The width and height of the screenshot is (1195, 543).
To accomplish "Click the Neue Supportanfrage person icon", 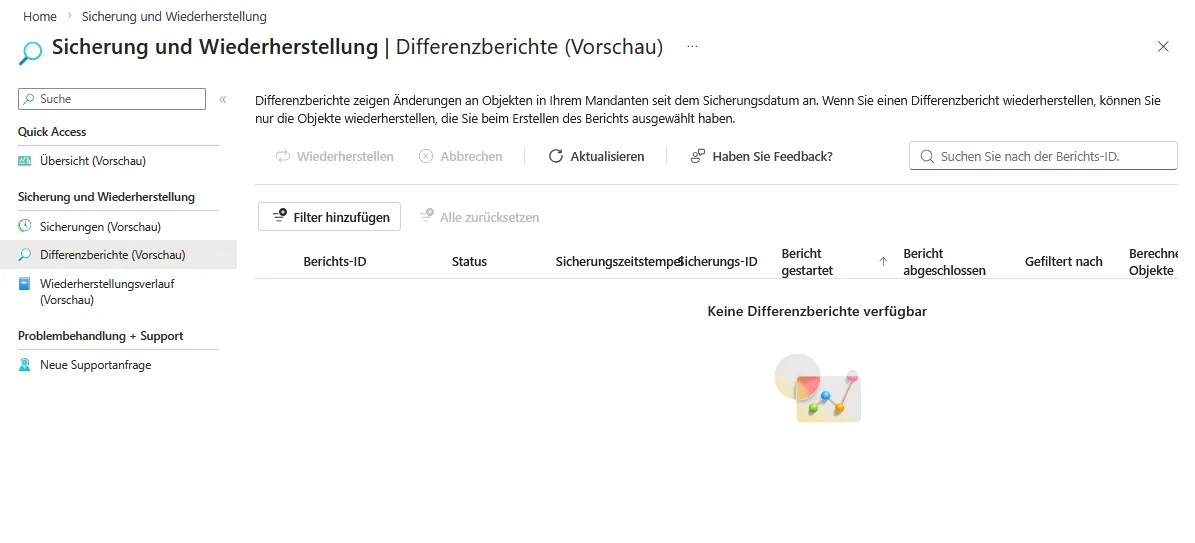I will click(25, 366).
